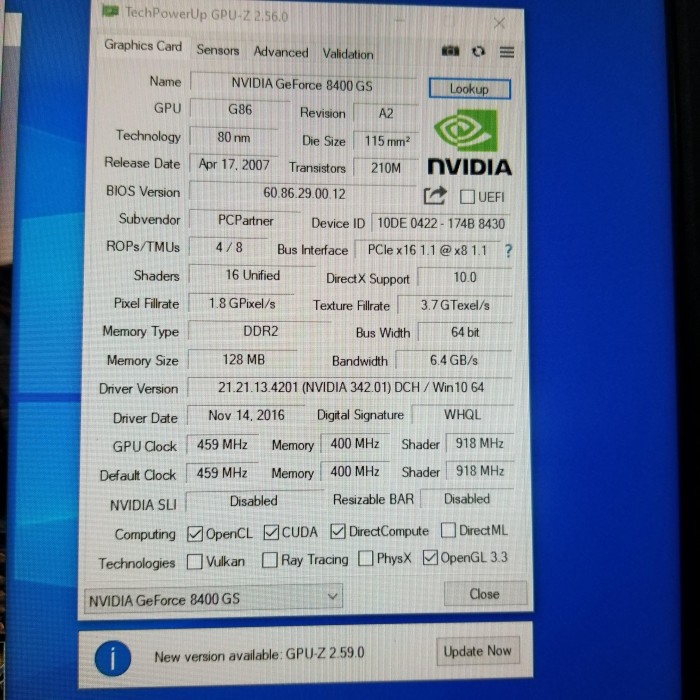
Task: Click the DirectX Support value 10.0
Action: (465, 277)
